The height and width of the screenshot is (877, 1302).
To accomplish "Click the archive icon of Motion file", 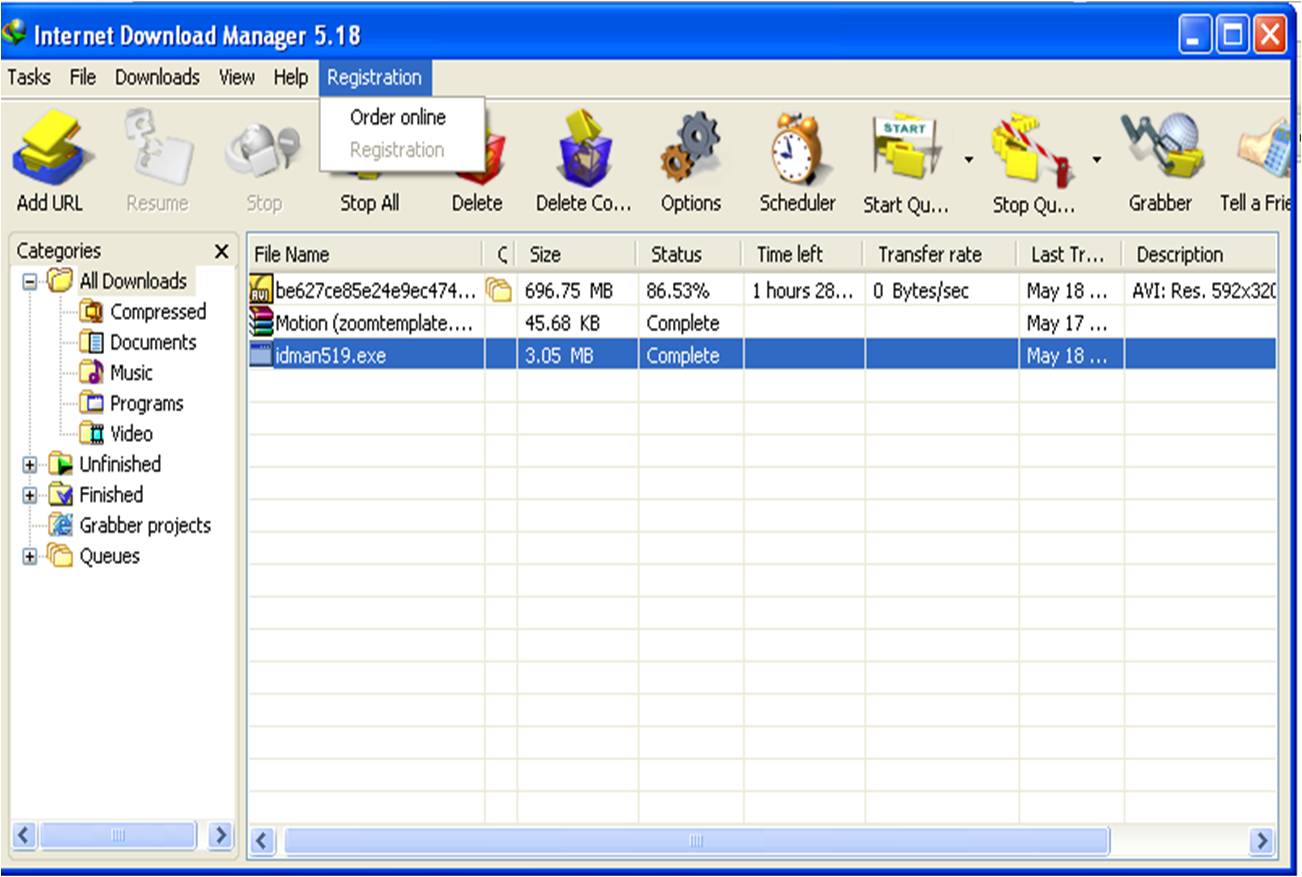I will 261,323.
